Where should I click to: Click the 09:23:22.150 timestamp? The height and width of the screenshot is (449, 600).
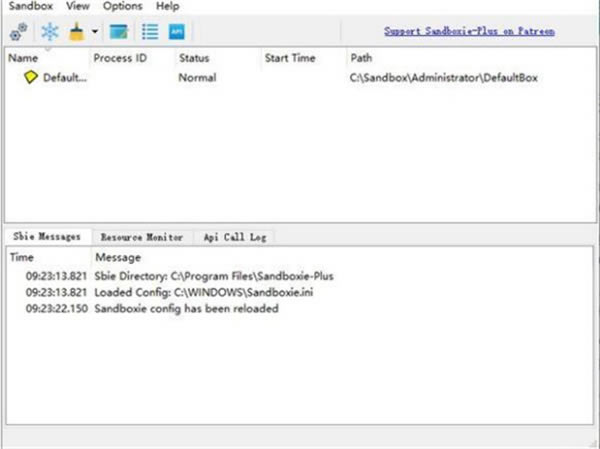pos(57,309)
